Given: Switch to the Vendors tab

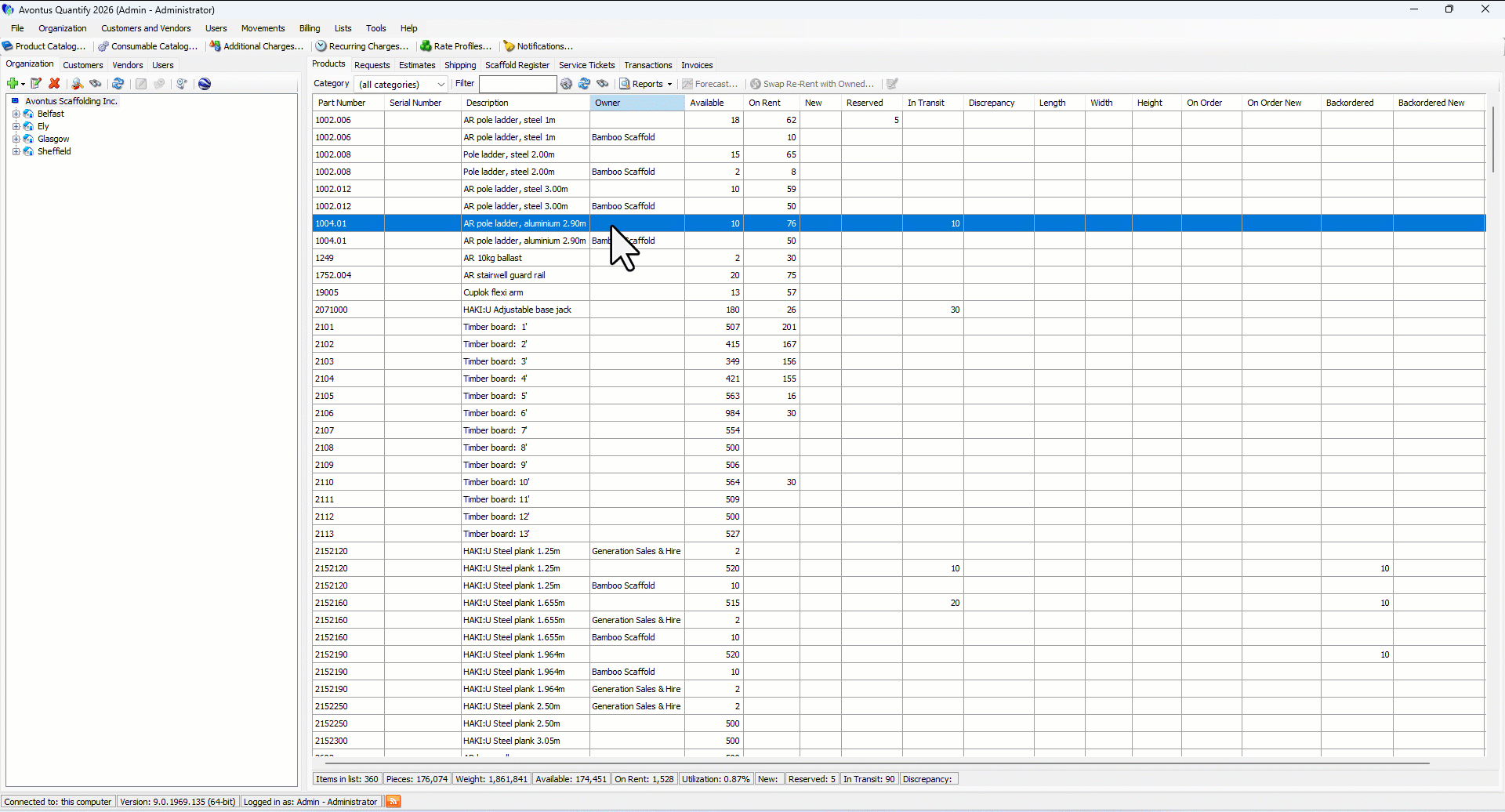Looking at the screenshot, I should (x=128, y=65).
